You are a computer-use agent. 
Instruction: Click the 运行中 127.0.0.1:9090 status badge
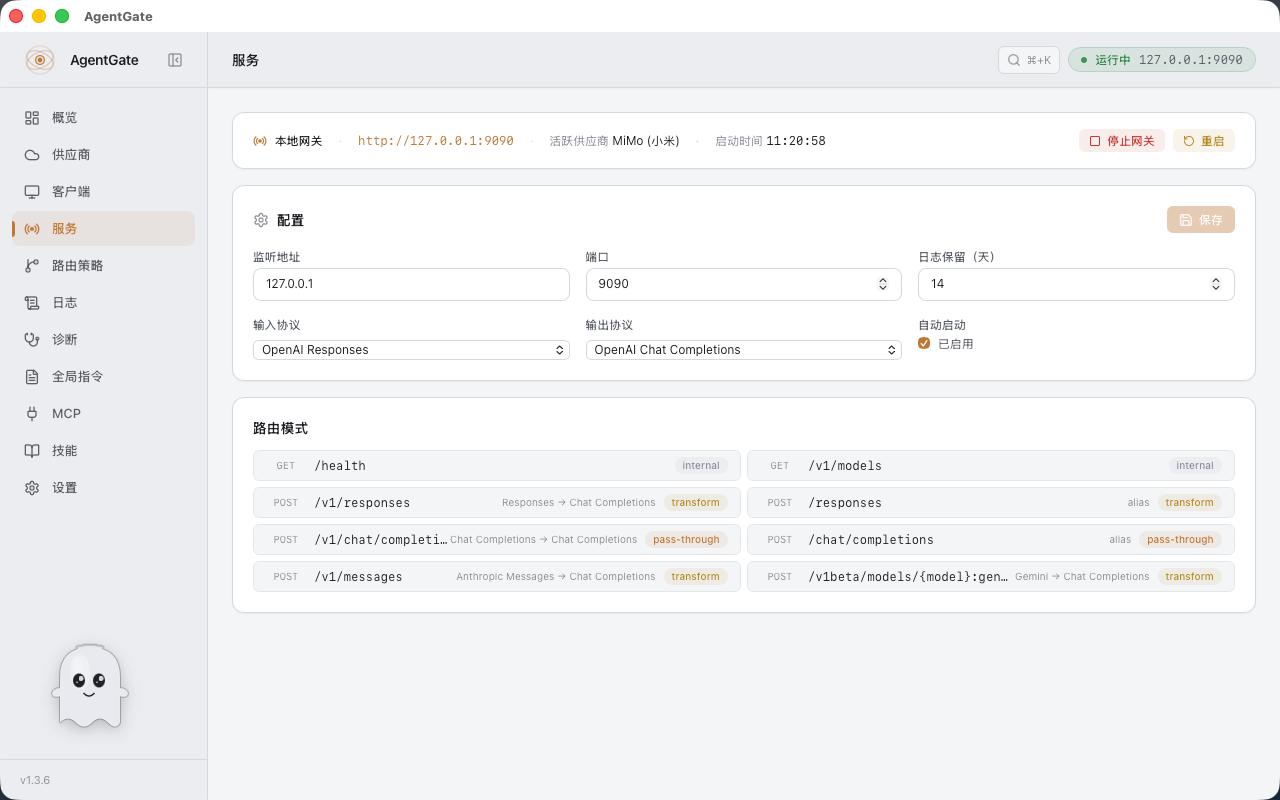click(x=1162, y=60)
